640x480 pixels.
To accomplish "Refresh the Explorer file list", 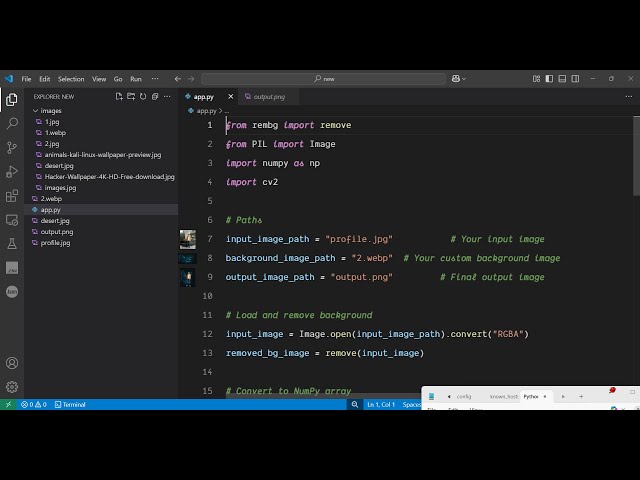I will [x=143, y=97].
